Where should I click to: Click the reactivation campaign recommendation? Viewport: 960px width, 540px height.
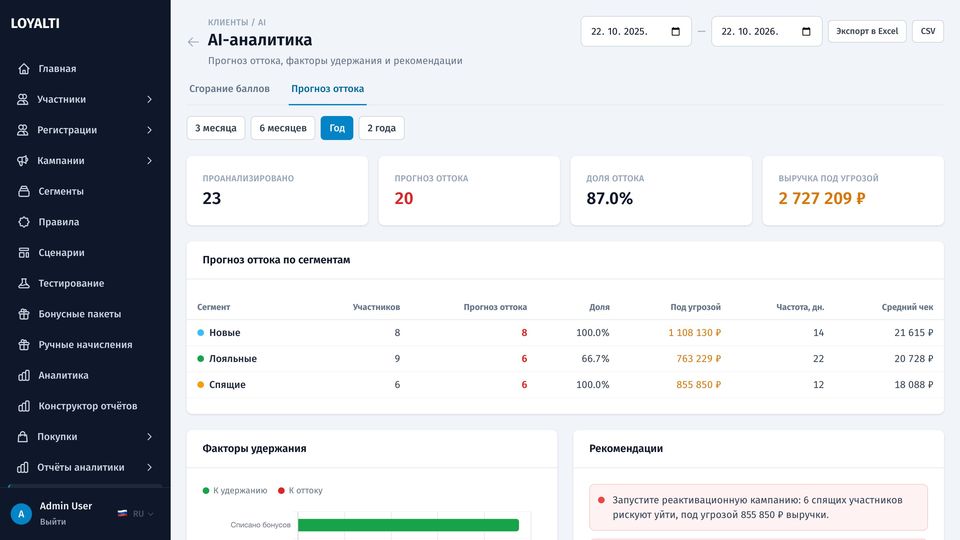pyautogui.click(x=758, y=507)
